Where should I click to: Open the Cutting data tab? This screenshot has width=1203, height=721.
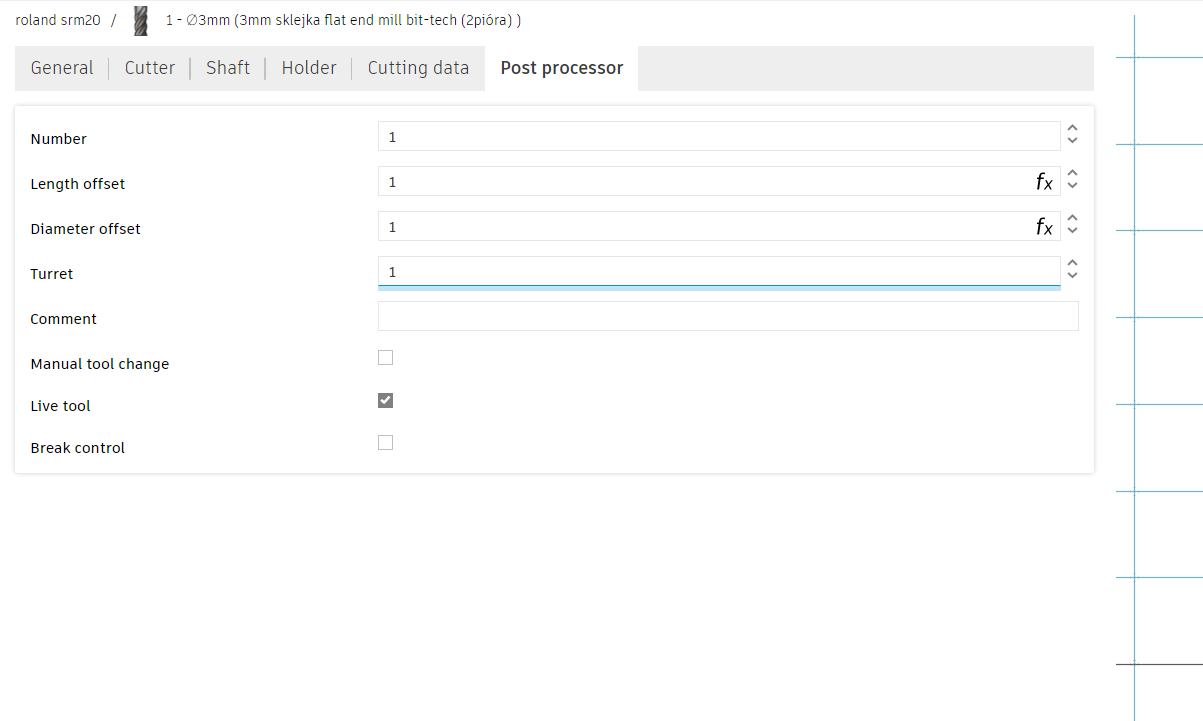click(418, 68)
